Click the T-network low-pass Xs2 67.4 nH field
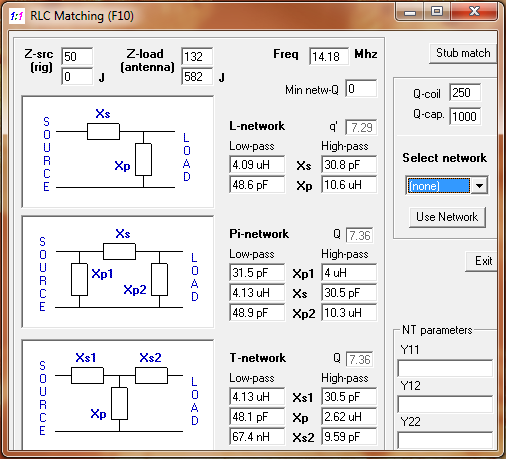 click(257, 436)
